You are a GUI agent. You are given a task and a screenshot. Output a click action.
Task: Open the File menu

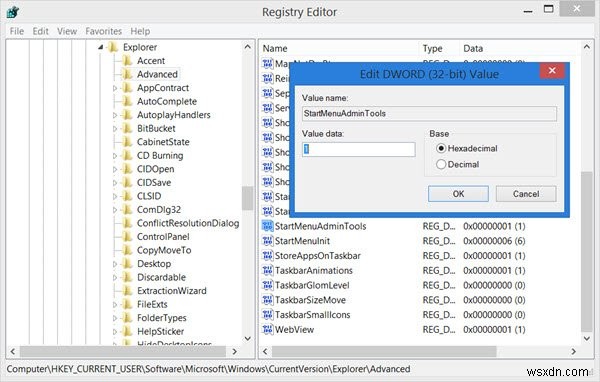(x=17, y=31)
